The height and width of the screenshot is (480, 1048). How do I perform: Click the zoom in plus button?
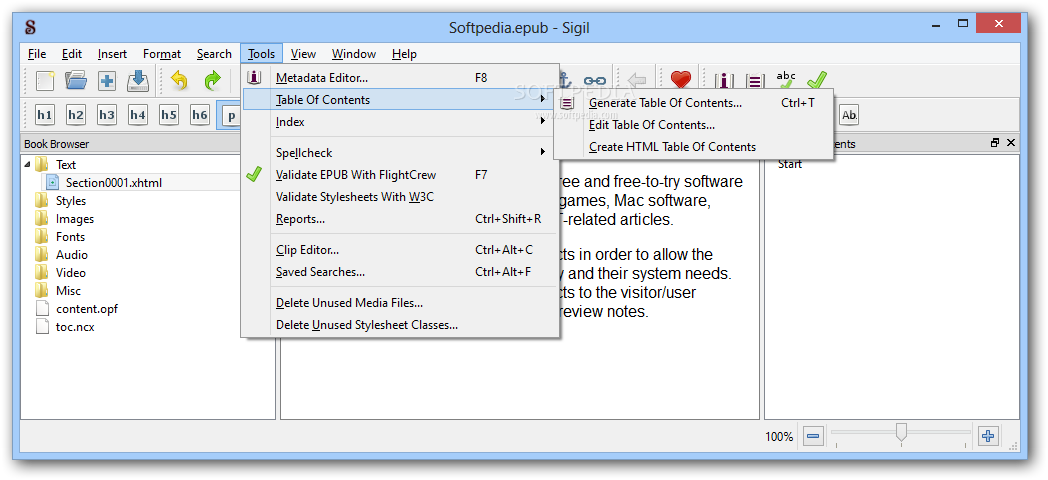(x=988, y=437)
